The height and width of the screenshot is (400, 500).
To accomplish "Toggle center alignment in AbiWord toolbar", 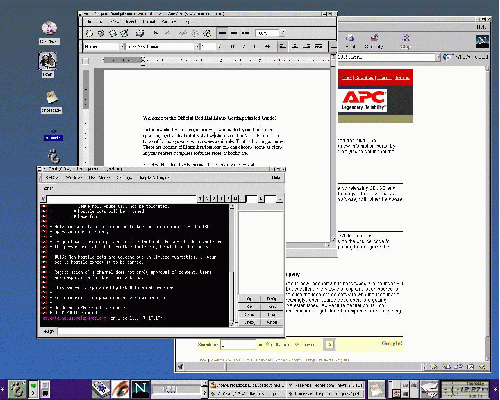I will pyautogui.click(x=295, y=46).
